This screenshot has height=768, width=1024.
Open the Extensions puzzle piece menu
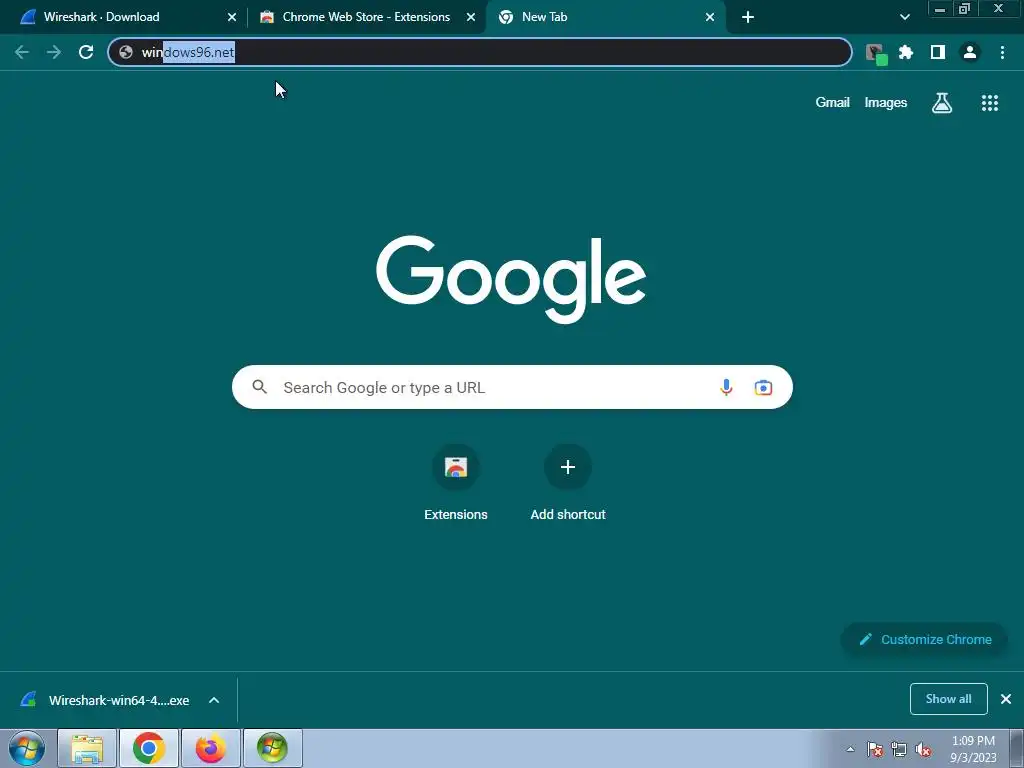click(x=906, y=52)
